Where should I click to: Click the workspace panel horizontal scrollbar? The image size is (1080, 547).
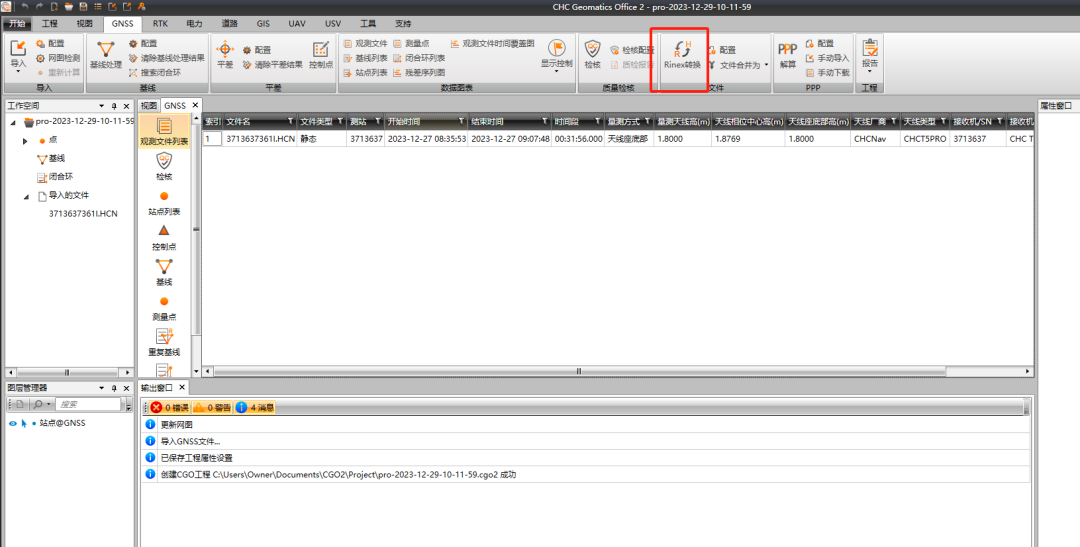point(67,372)
